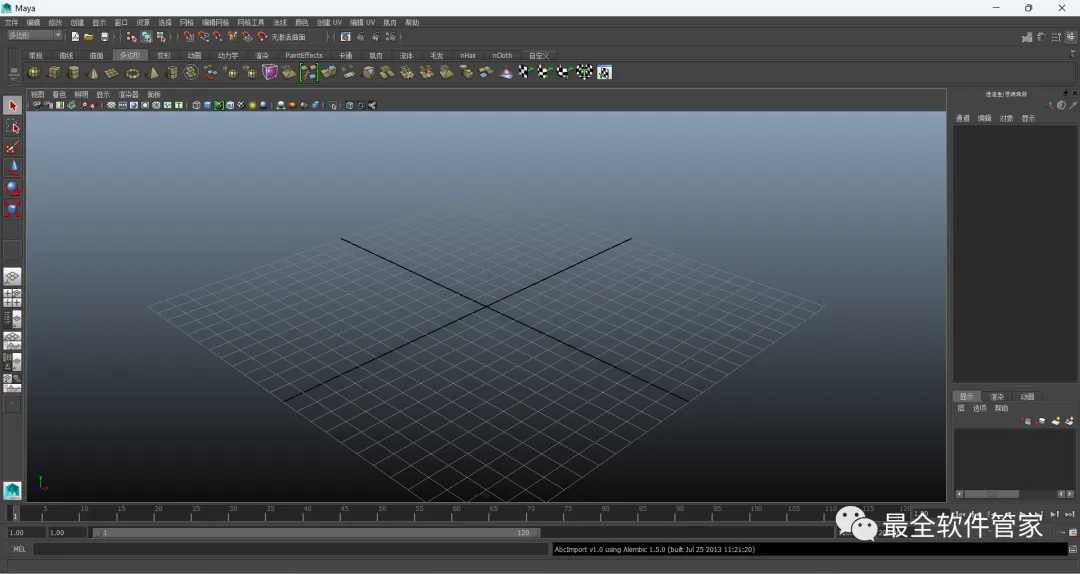
Task: Open the 选项 menu in layer editor
Action: pyautogui.click(x=979, y=409)
